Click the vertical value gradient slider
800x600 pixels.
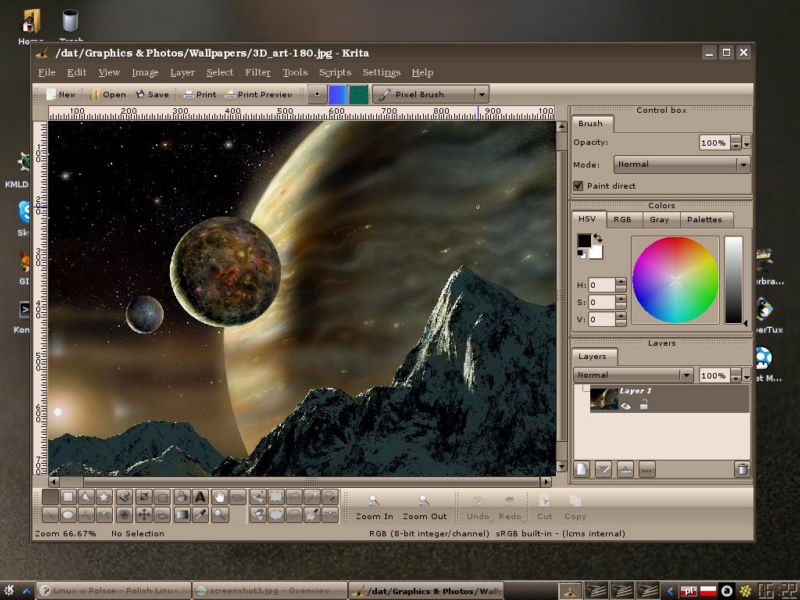tap(734, 280)
